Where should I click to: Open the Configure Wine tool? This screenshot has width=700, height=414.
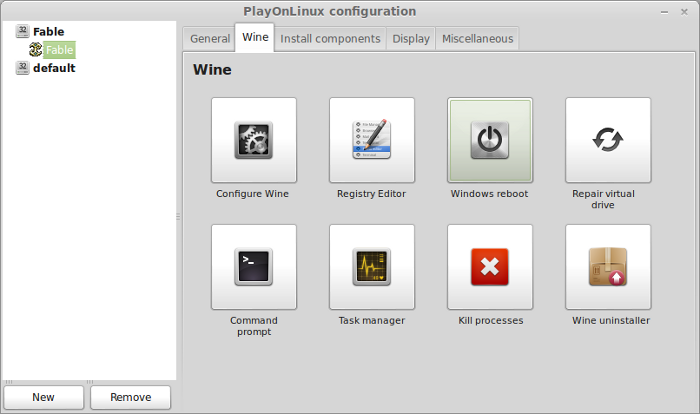[254, 140]
